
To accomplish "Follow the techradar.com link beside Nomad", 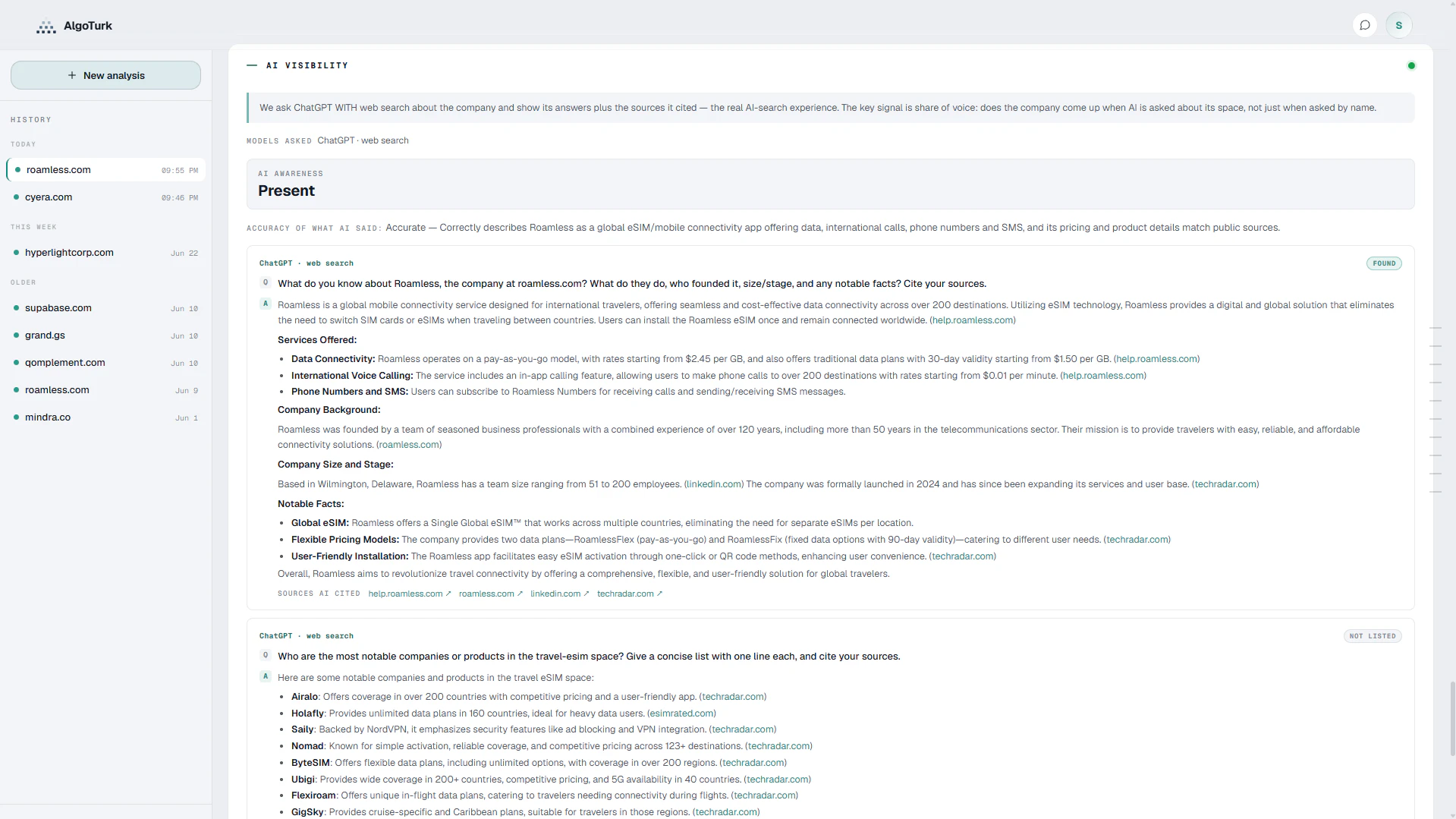I will click(779, 746).
